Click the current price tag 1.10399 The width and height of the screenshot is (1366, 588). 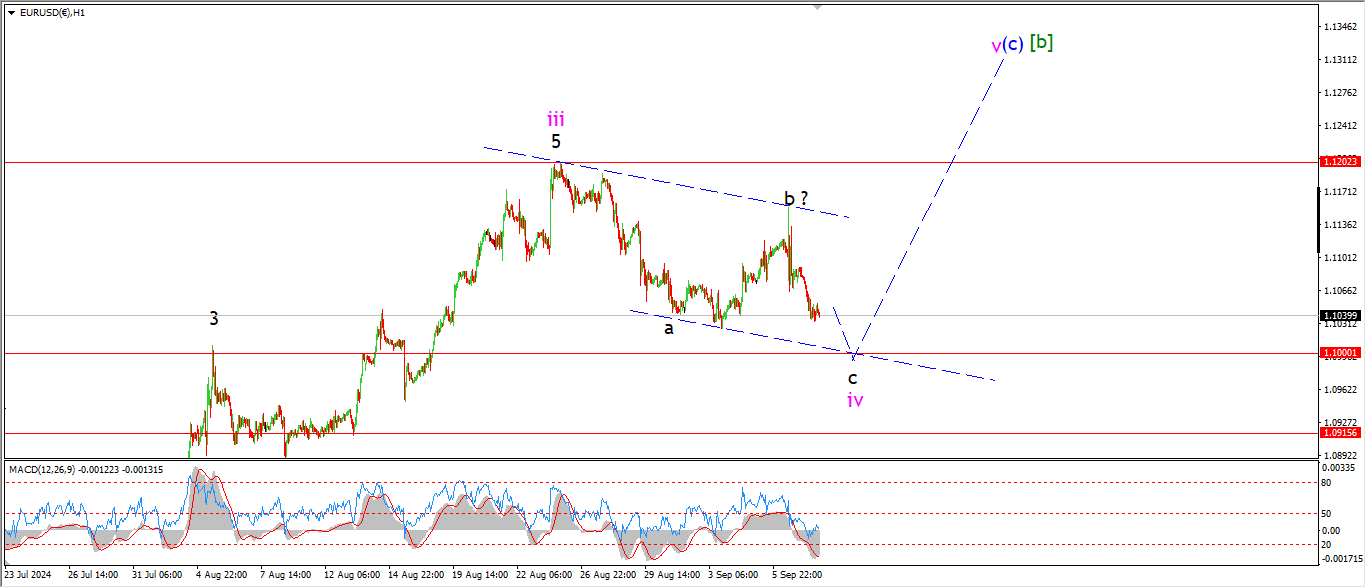[1339, 315]
